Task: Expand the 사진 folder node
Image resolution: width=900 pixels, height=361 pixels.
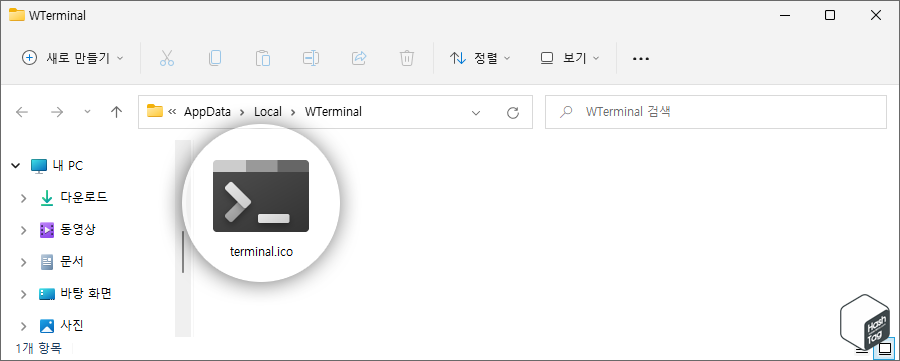Action: coord(24,327)
